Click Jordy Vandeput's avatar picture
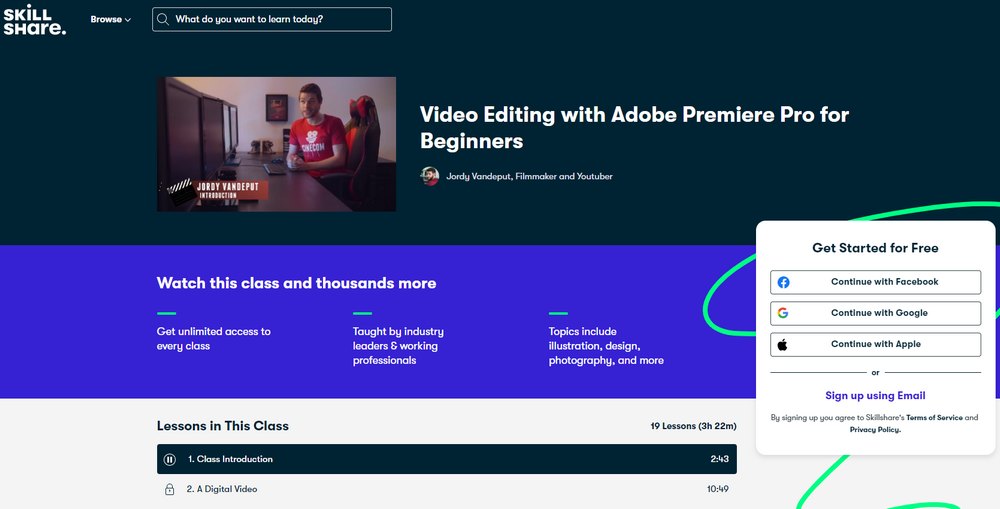Viewport: 1000px width, 509px height. click(x=430, y=176)
